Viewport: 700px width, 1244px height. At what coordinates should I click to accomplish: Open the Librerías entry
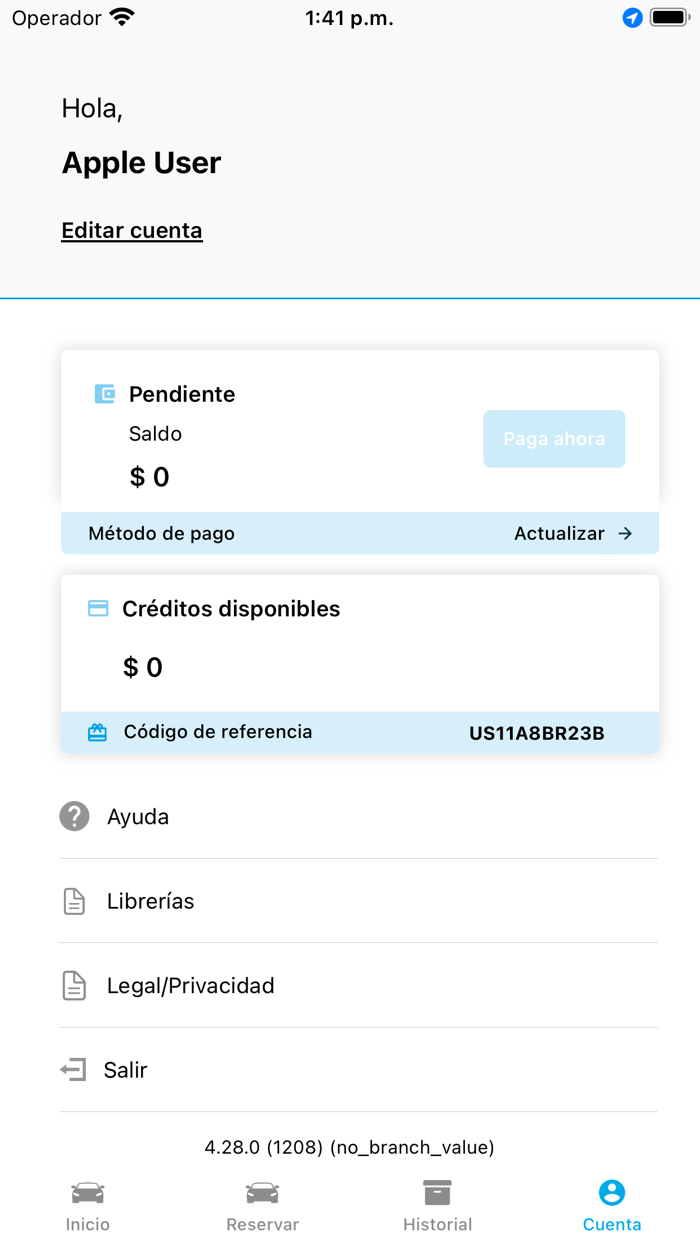coord(151,901)
